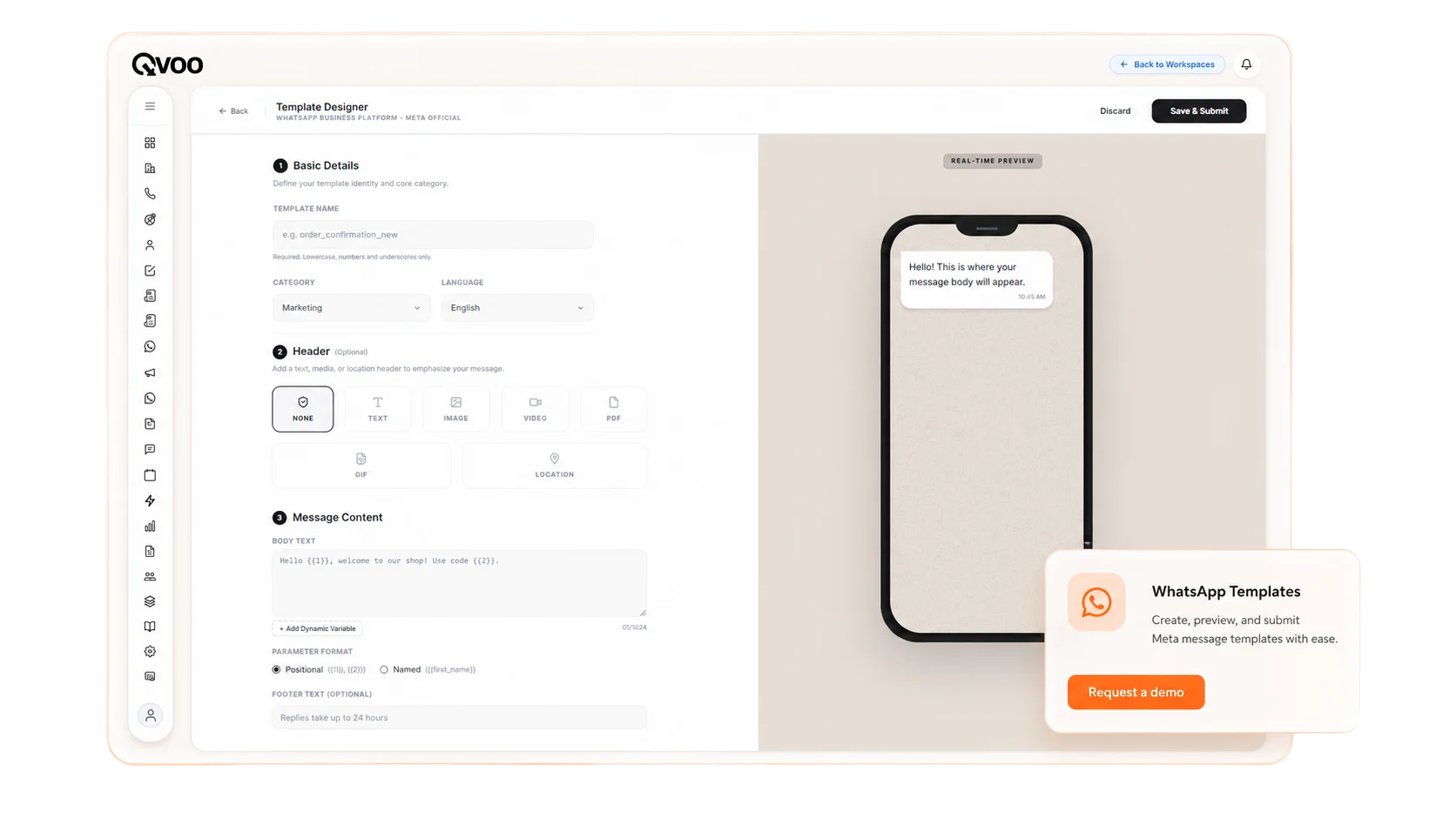Open the WhatsApp icon below the megaphone
Image resolution: width=1456 pixels, height=819 pixels.
click(150, 398)
